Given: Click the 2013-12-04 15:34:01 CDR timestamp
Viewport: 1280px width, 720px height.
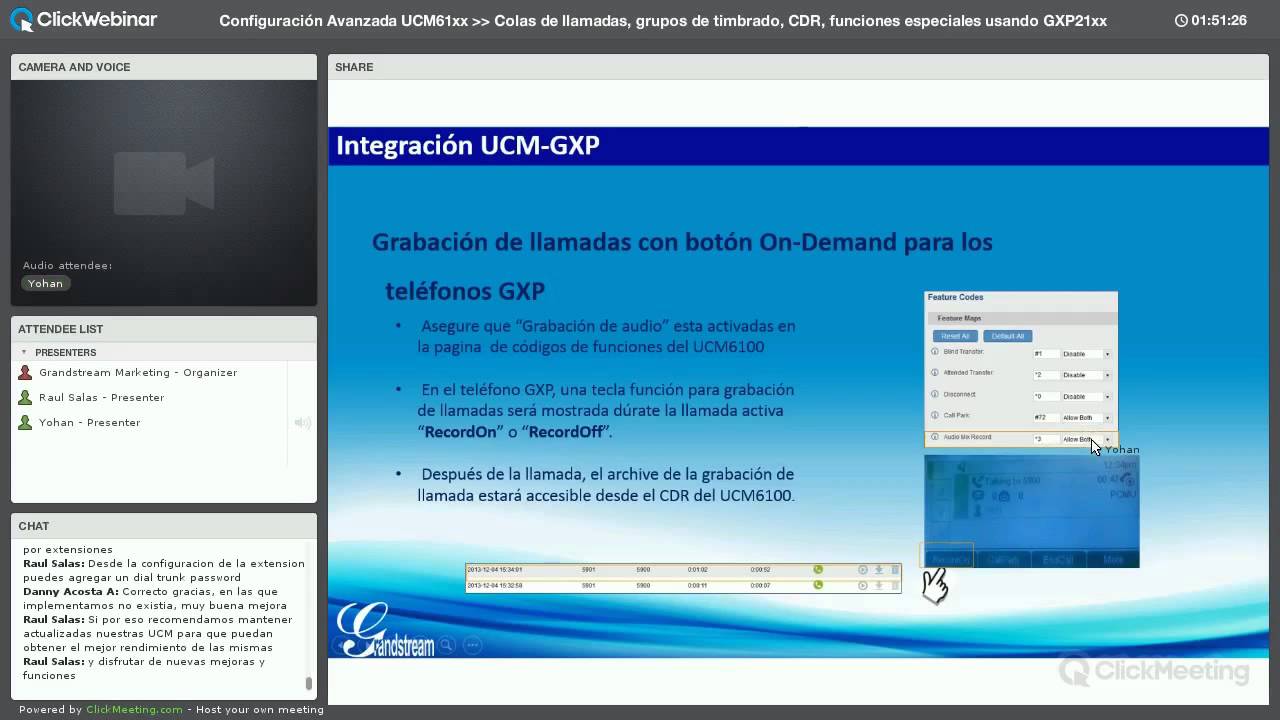Looking at the screenshot, I should (494, 570).
